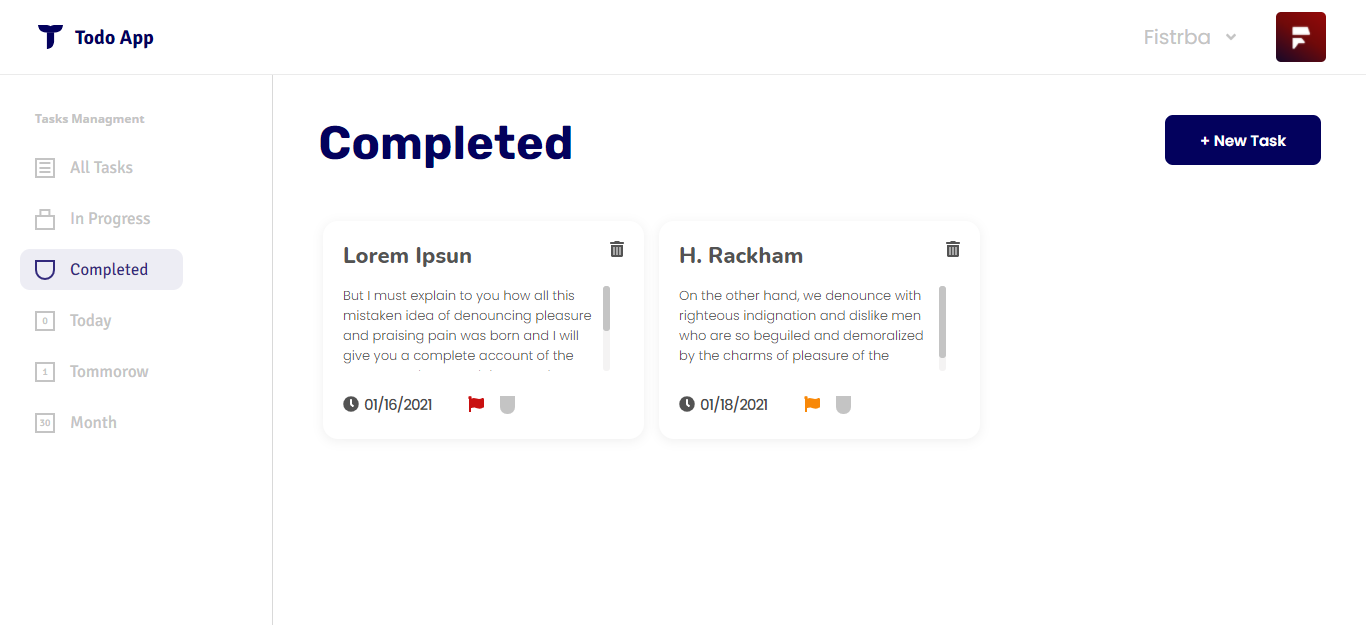Screen dimensions: 1366x625
Task: Open the Month tasks view
Action: [93, 423]
